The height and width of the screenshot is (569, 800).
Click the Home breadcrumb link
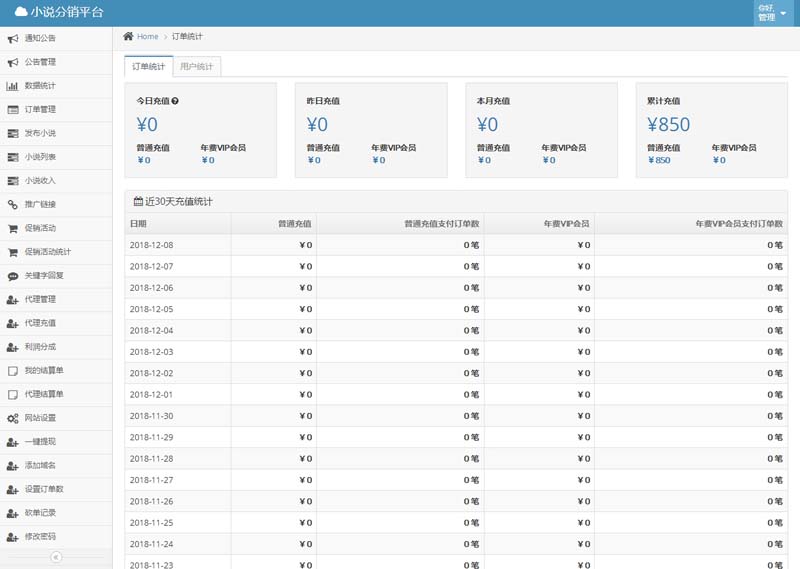[147, 36]
